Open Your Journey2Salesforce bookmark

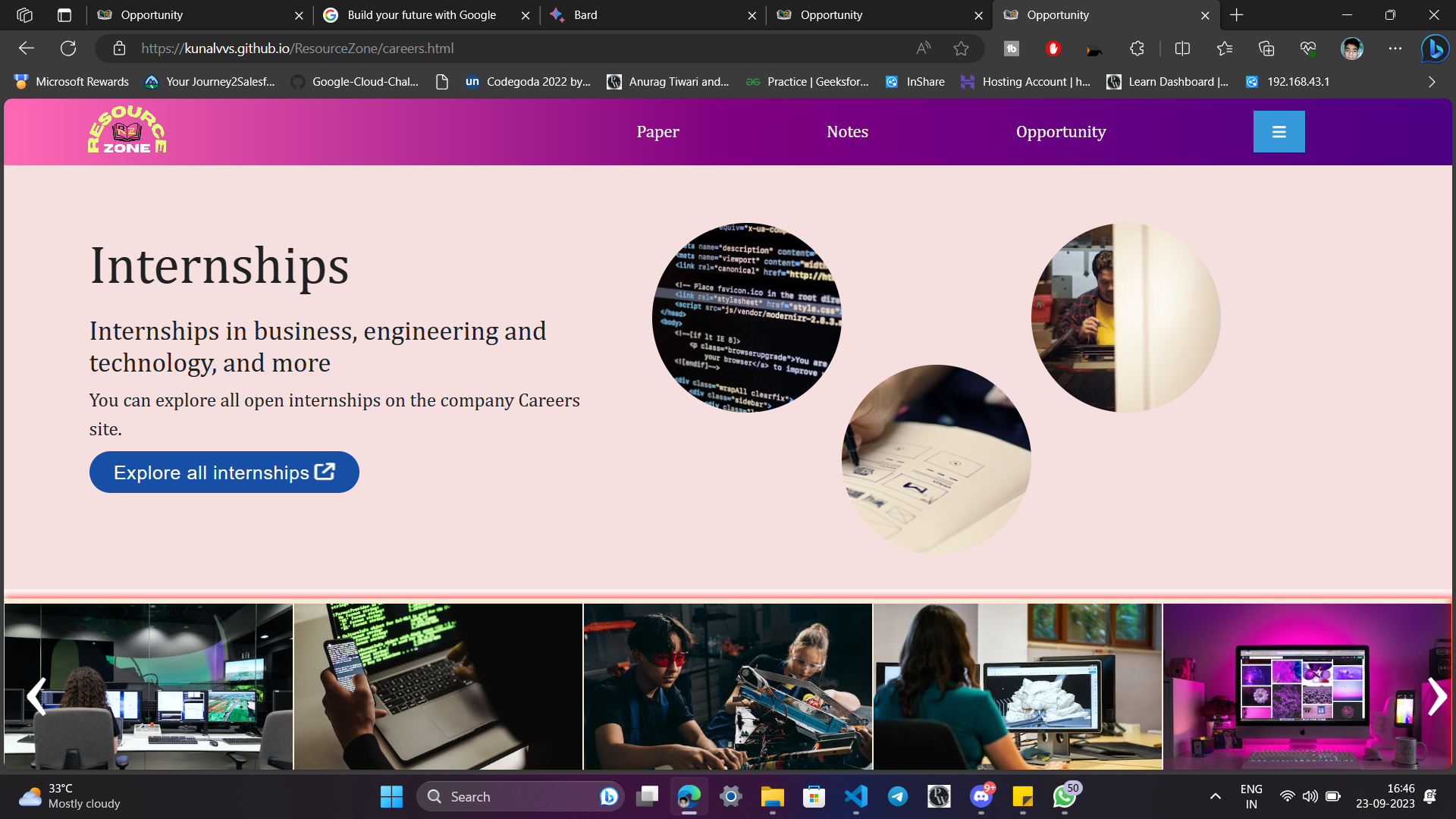coord(210,82)
